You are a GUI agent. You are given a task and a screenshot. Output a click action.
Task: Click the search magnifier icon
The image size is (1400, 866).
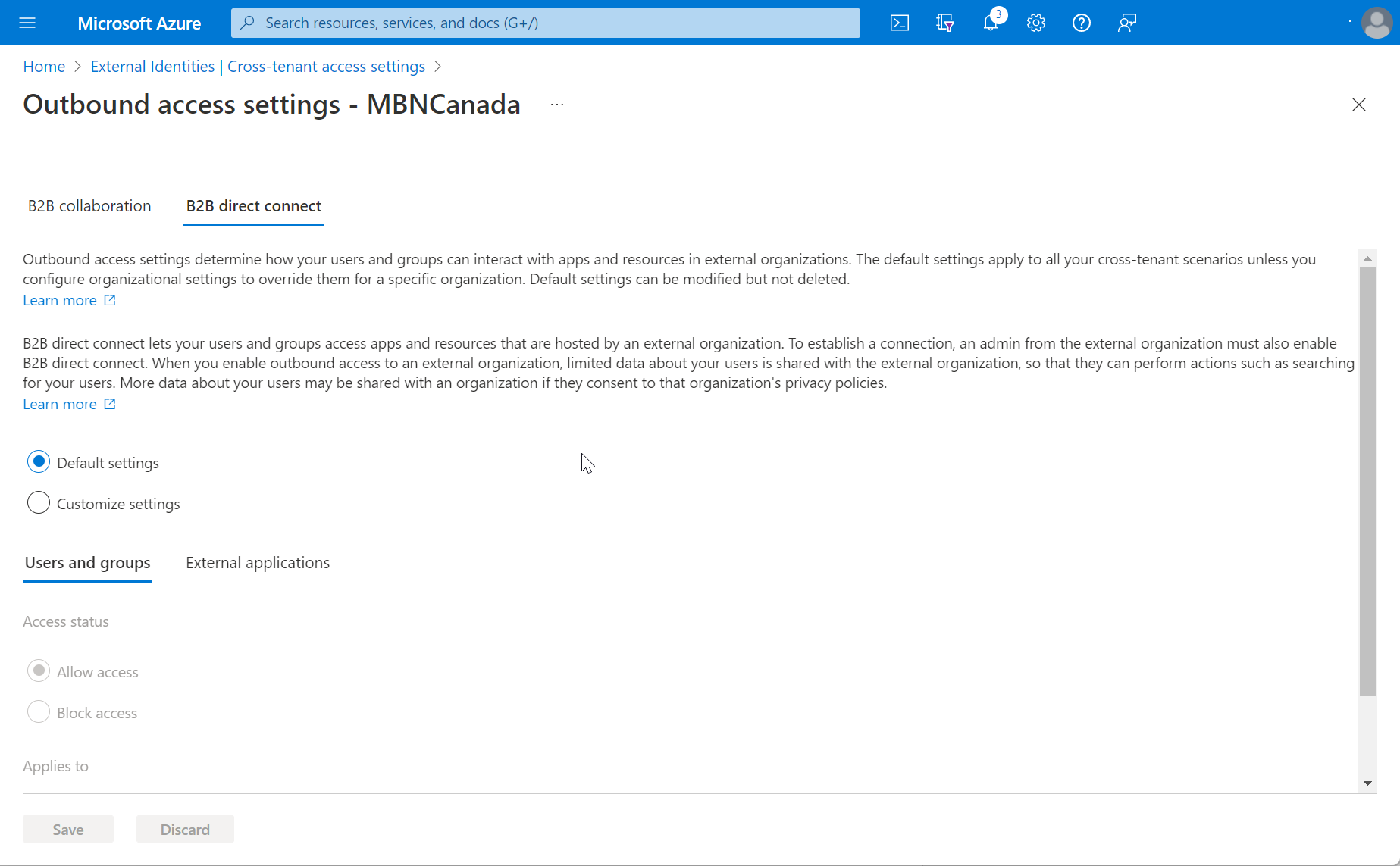pyautogui.click(x=247, y=23)
